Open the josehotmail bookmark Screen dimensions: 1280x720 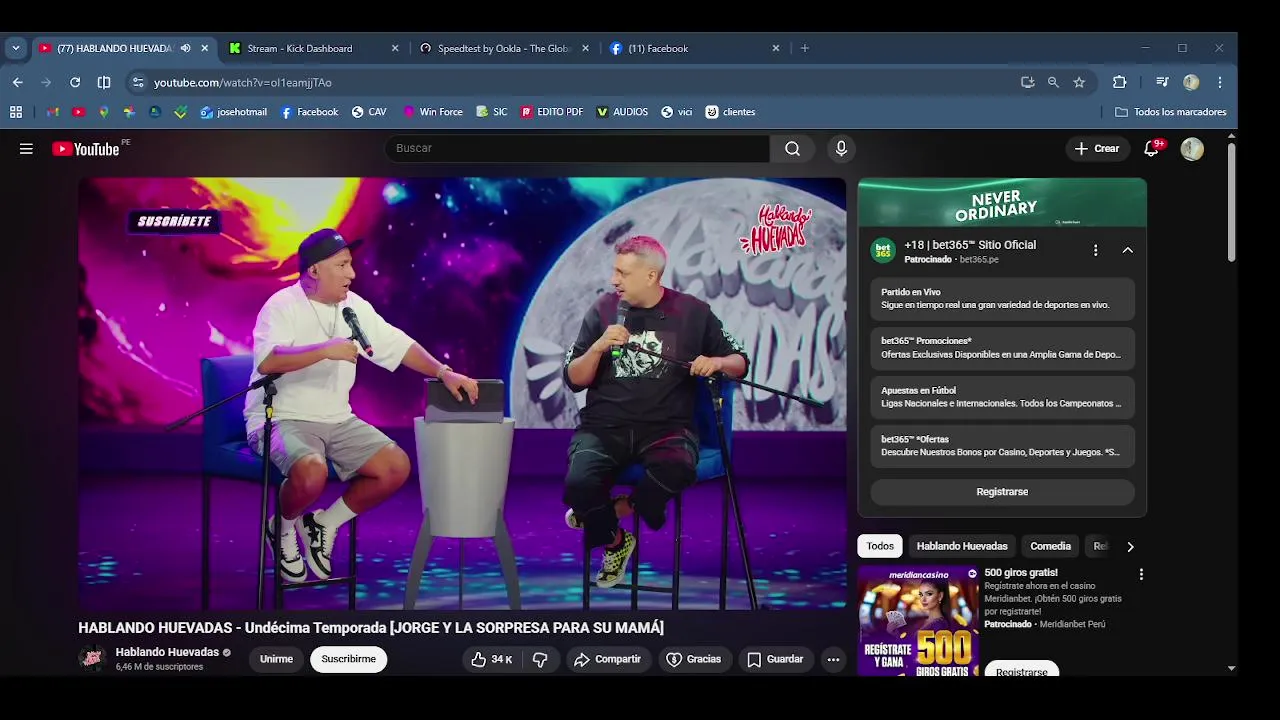coord(234,112)
